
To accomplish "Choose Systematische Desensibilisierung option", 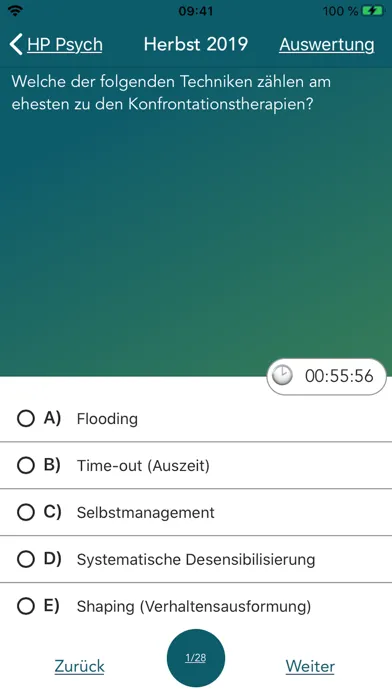I will pos(196,559).
